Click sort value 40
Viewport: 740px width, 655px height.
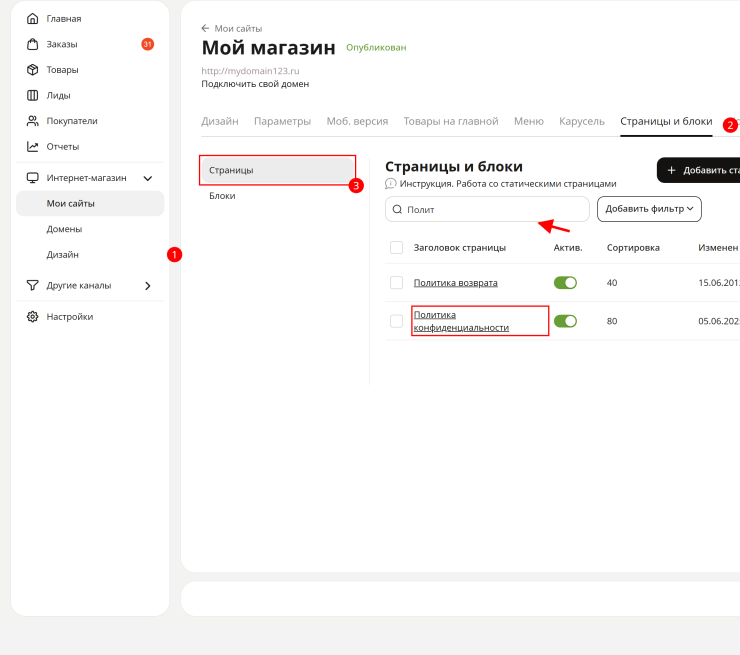tap(612, 283)
